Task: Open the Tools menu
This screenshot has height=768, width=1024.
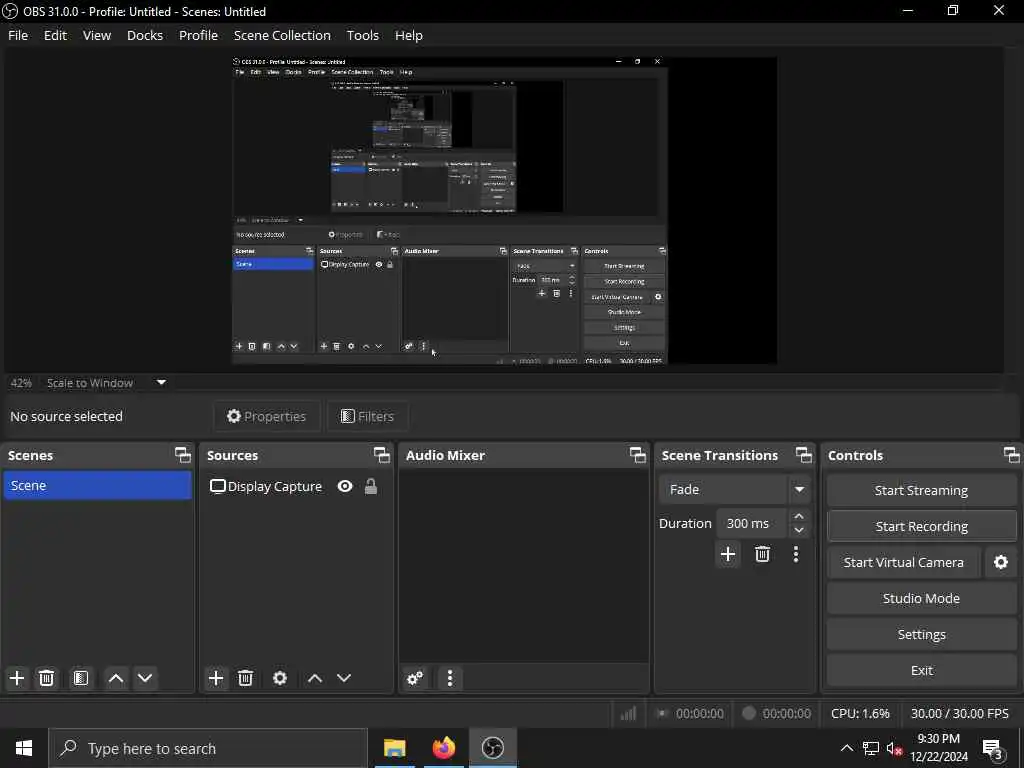Action: (x=362, y=35)
